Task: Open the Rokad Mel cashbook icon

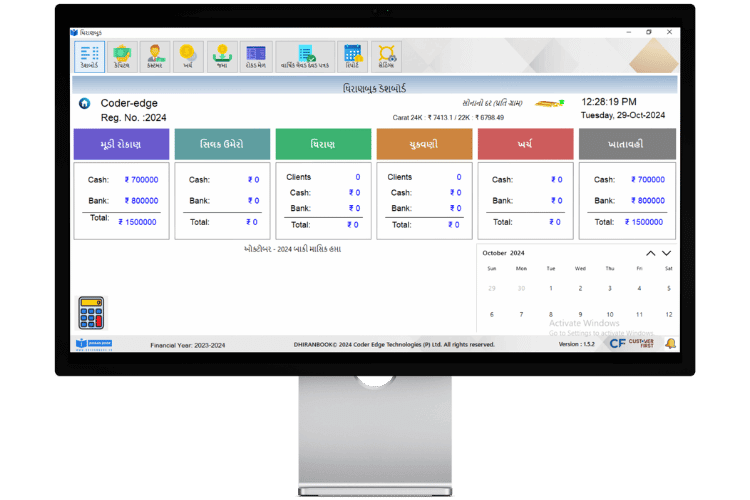Action: point(255,56)
